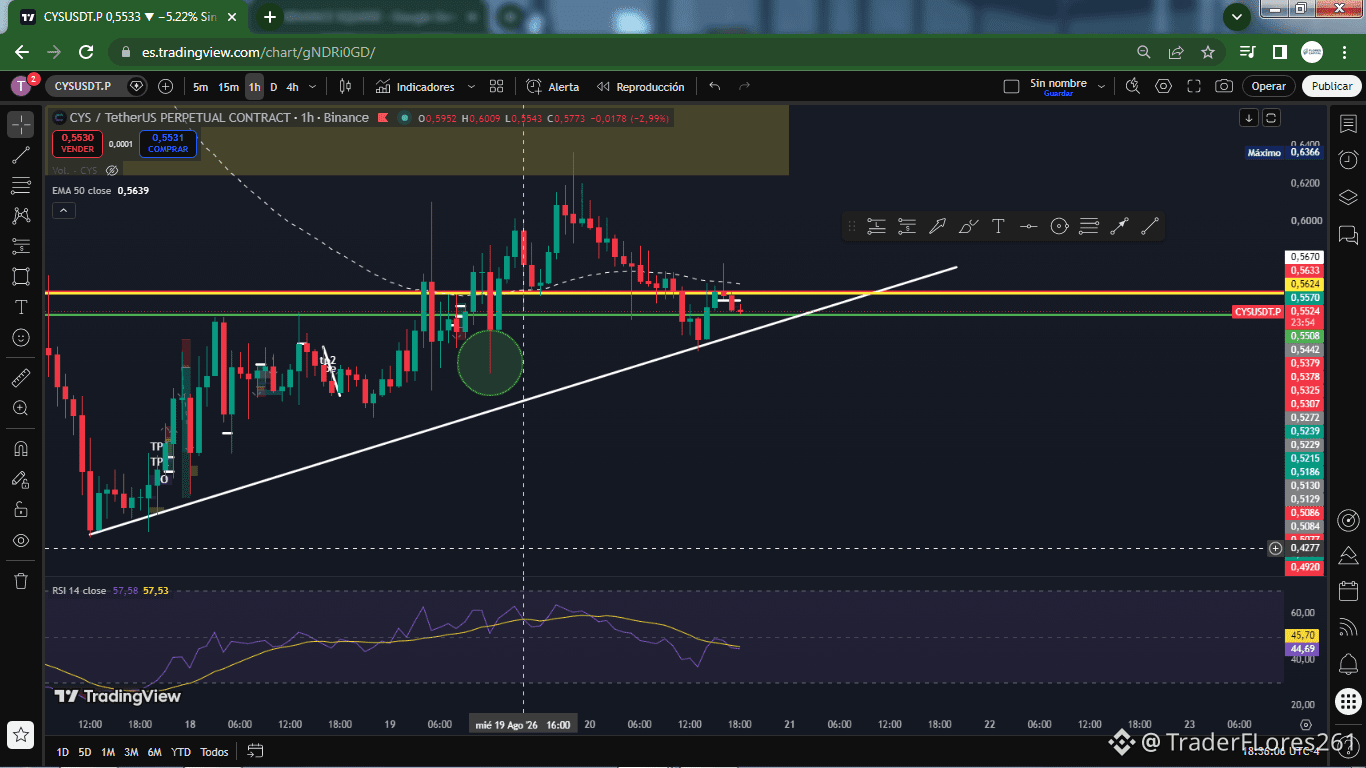The width and height of the screenshot is (1366, 768).
Task: Switch to the 5m timeframe
Action: point(201,87)
